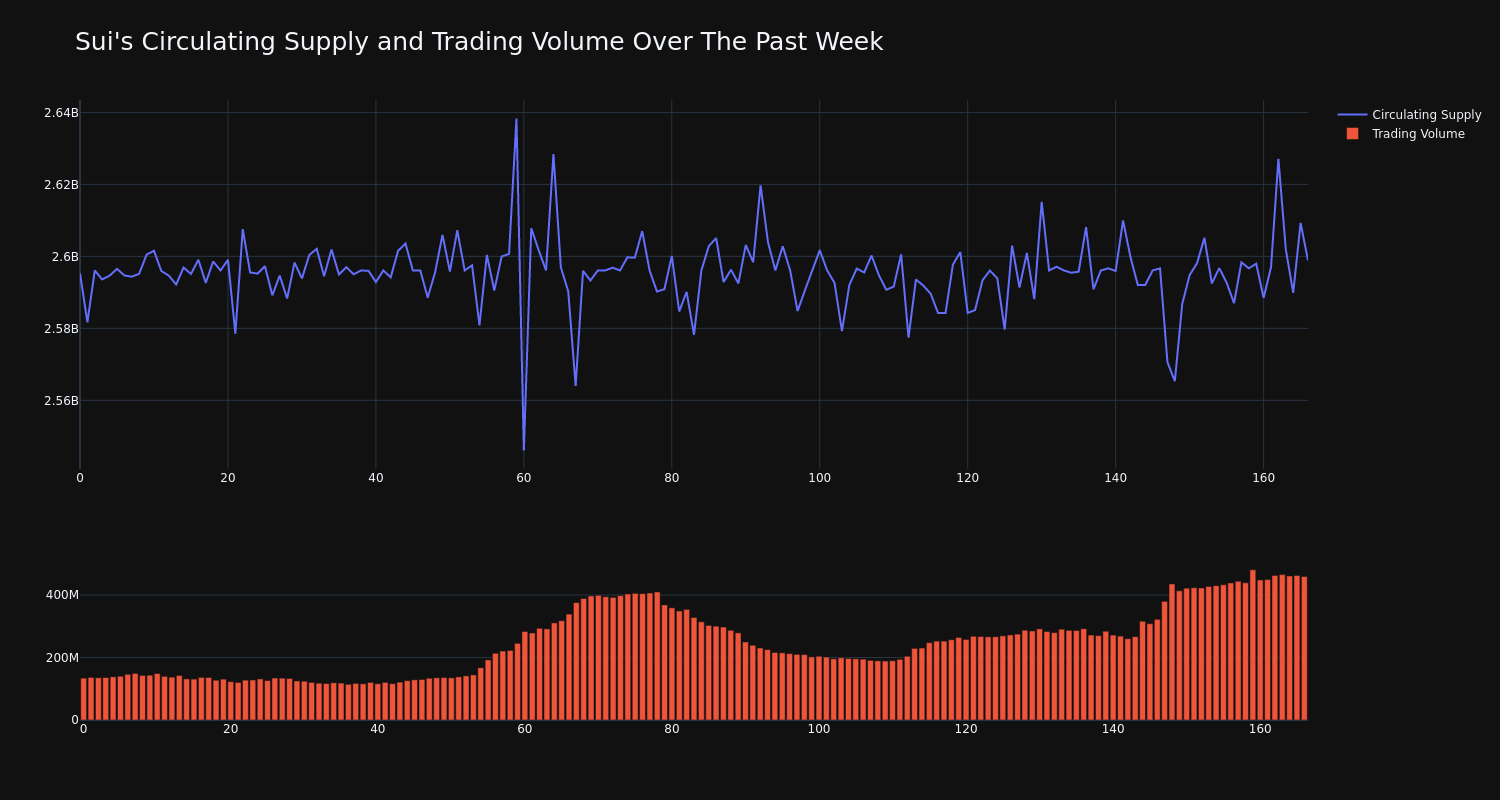The image size is (1500, 800).
Task: Click x-axis label 120 under supply chart
Action: pos(968,478)
